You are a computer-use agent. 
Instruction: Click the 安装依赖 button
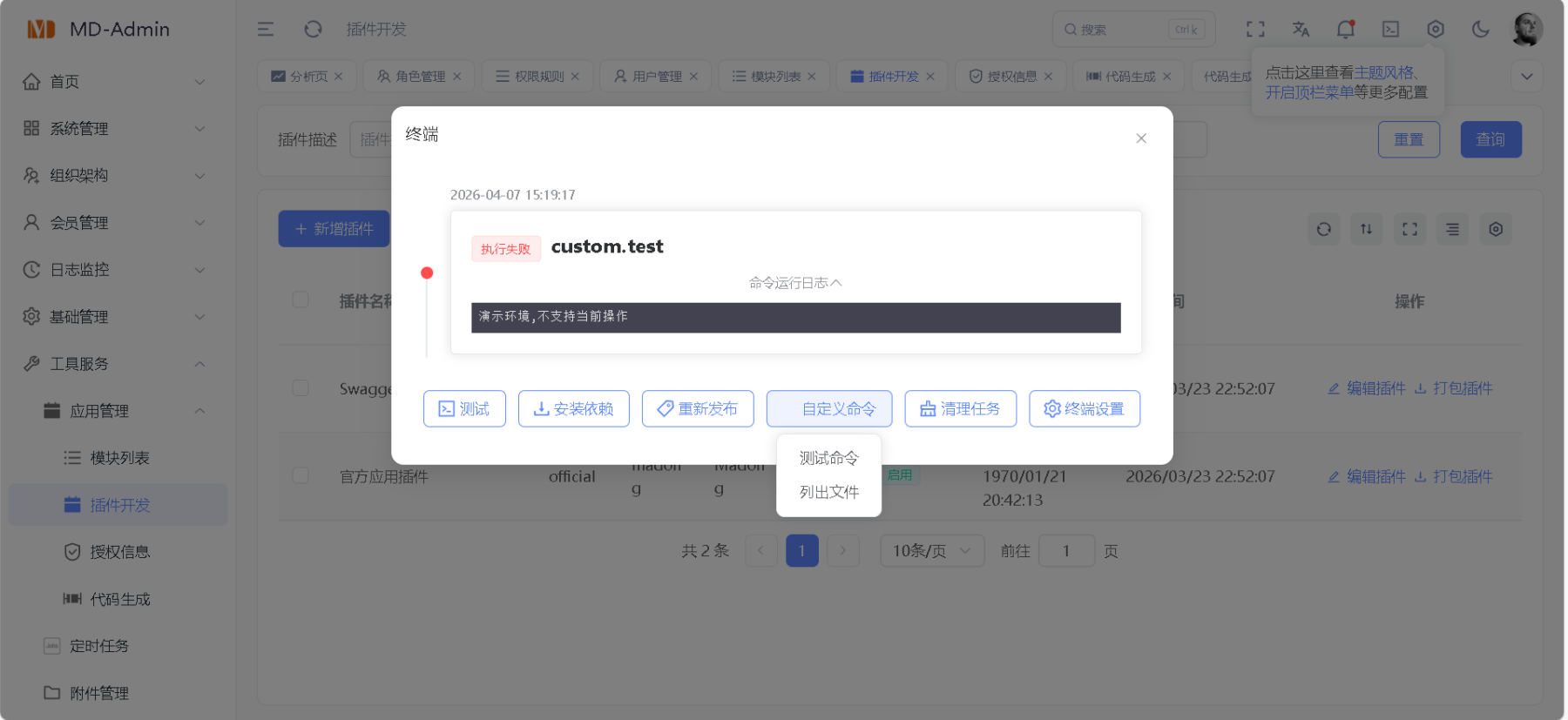pyautogui.click(x=573, y=408)
